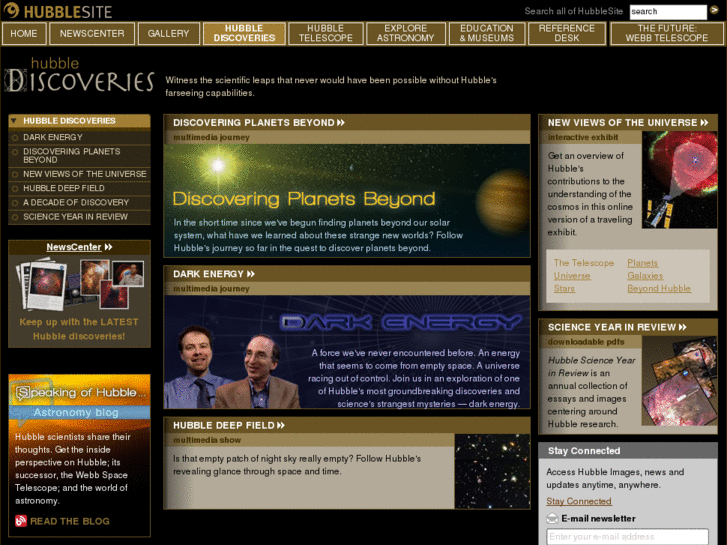Click the Stay Connected link
Screen dimensions: 727x545
point(579,501)
